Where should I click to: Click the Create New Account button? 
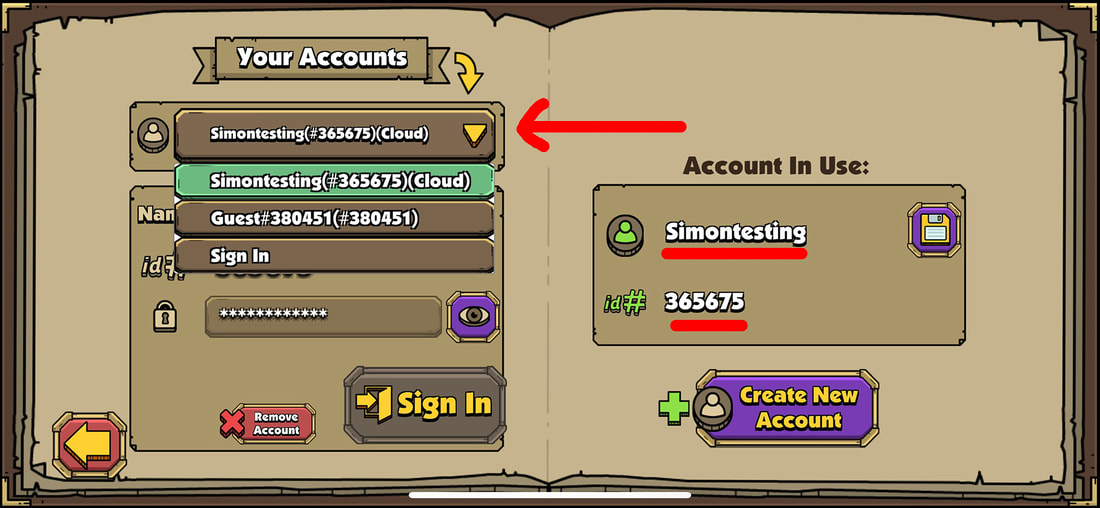coord(787,408)
